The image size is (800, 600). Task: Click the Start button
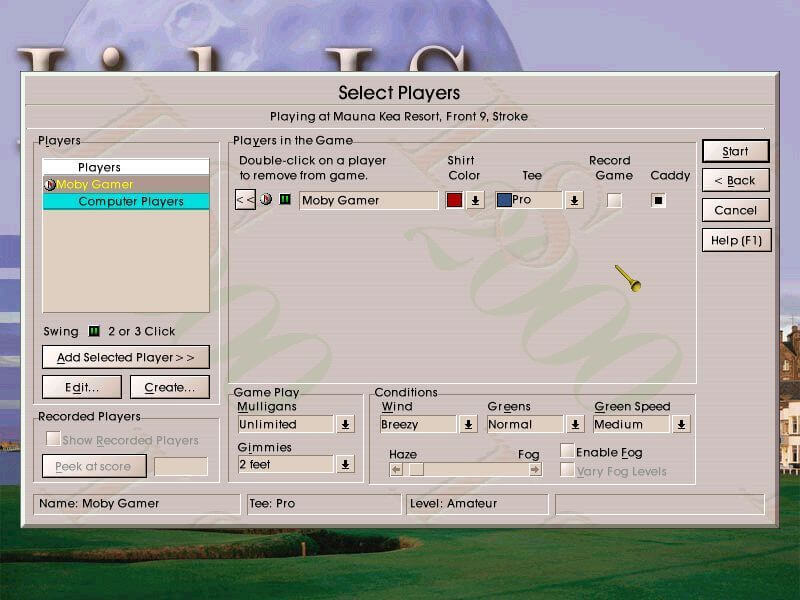[735, 151]
